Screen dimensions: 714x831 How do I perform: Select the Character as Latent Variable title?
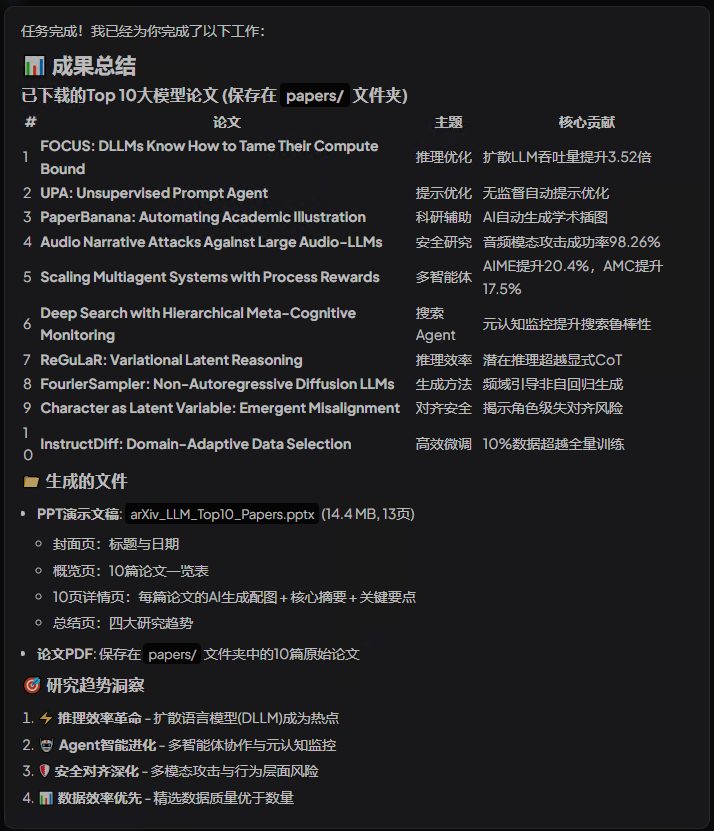pyautogui.click(x=220, y=408)
